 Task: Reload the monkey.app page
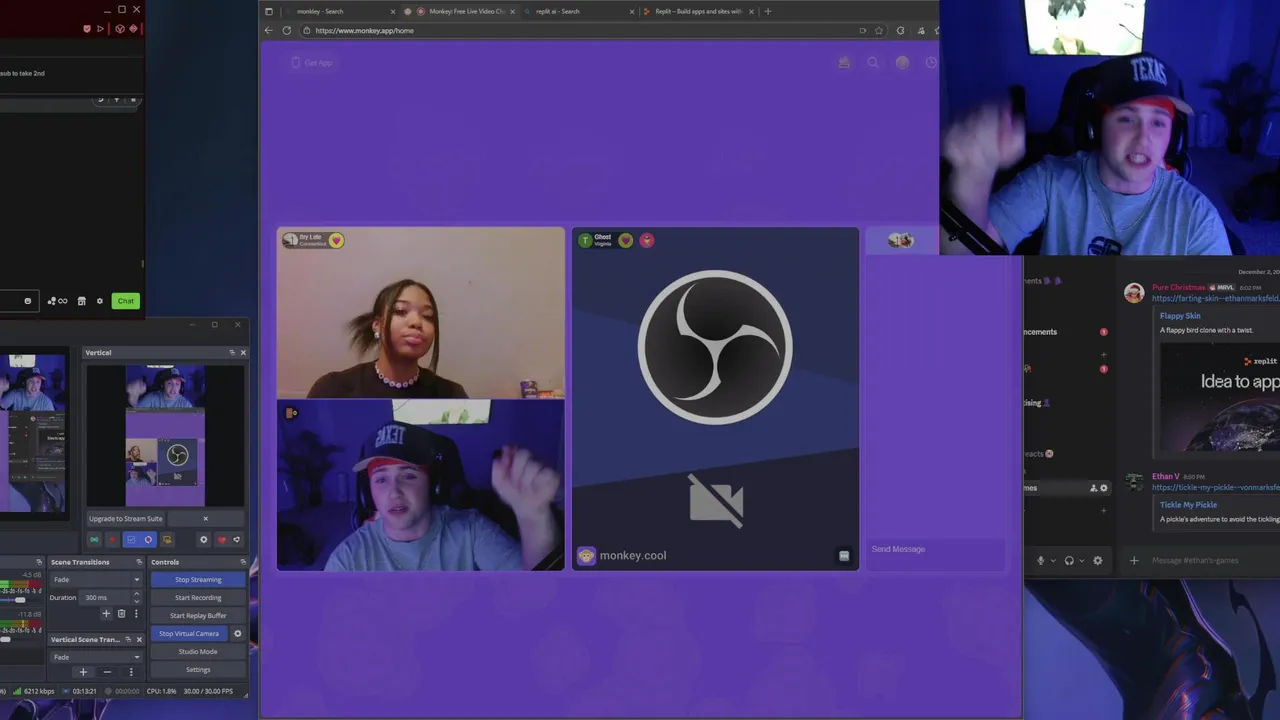[286, 30]
